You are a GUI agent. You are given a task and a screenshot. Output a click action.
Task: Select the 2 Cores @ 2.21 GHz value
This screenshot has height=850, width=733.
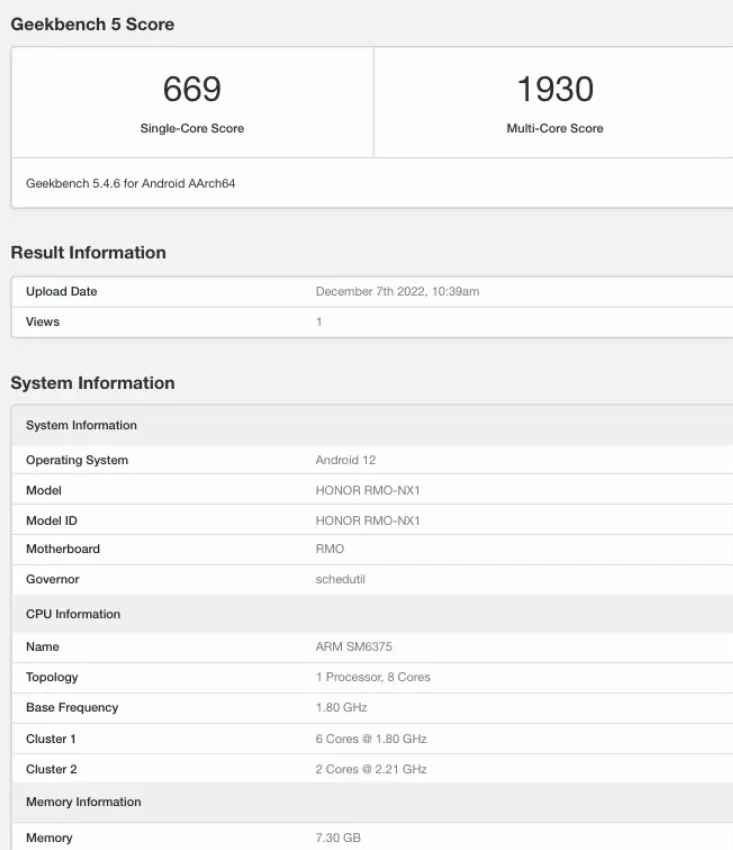point(371,769)
